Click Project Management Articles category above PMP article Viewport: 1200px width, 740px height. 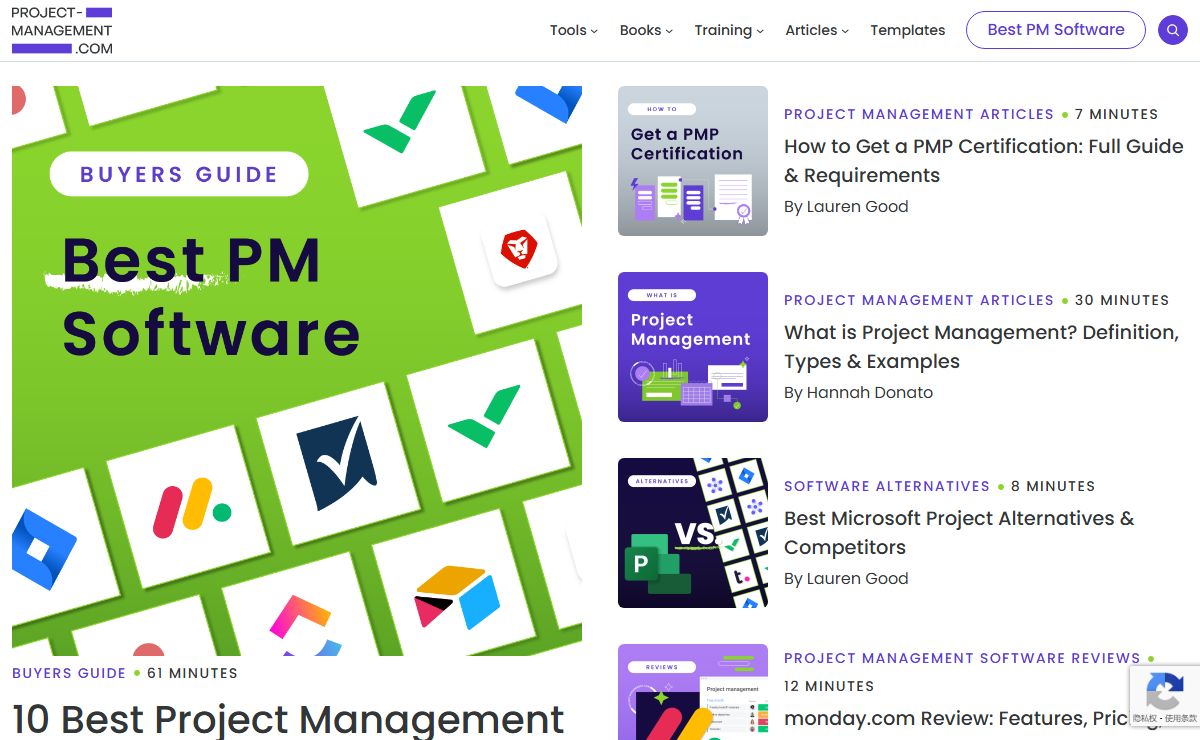(919, 114)
